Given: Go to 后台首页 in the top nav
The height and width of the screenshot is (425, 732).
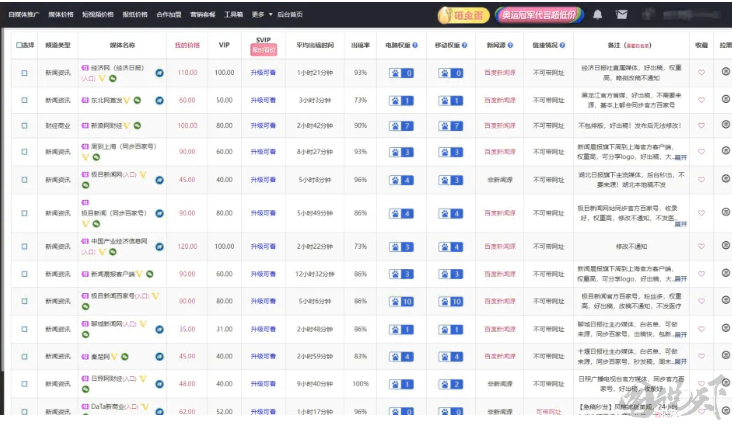Looking at the screenshot, I should 290,14.
